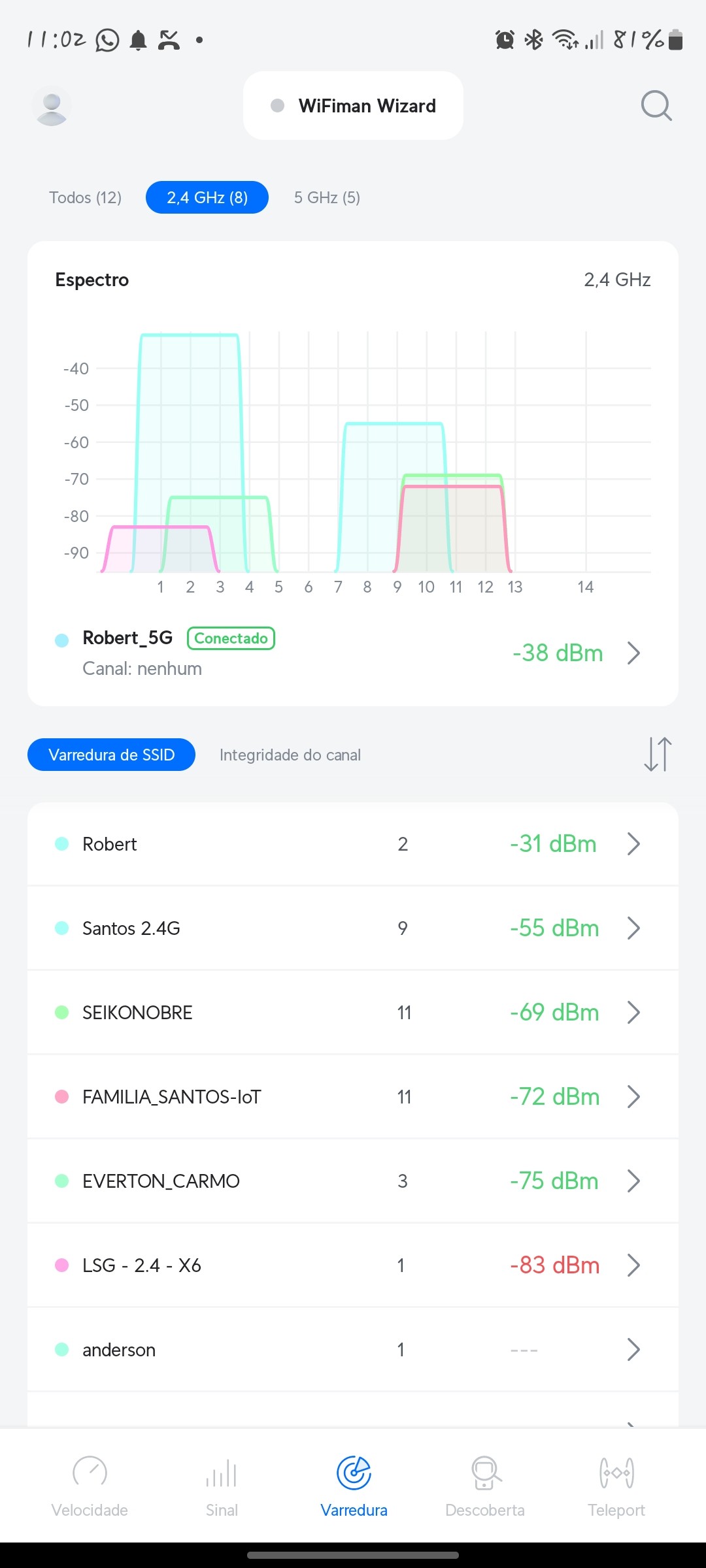Select the 2,4 GHz (8) filter
The height and width of the screenshot is (1568, 706).
point(207,197)
